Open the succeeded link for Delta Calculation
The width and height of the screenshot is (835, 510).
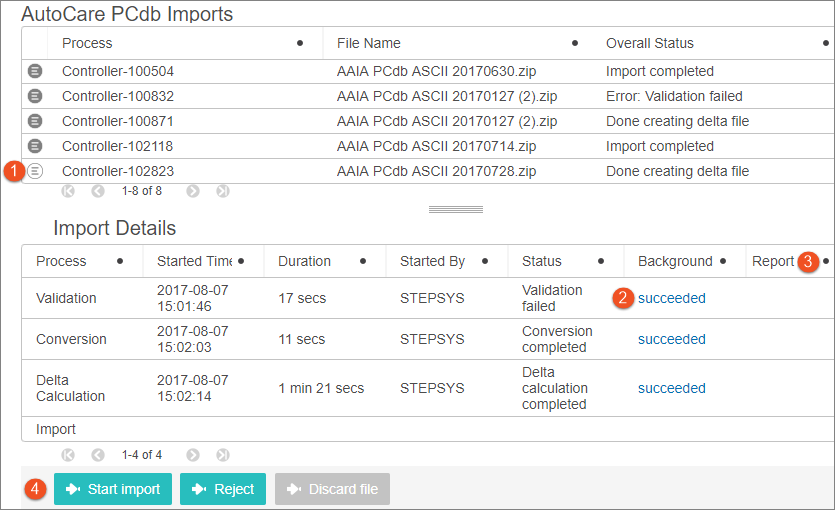click(672, 388)
